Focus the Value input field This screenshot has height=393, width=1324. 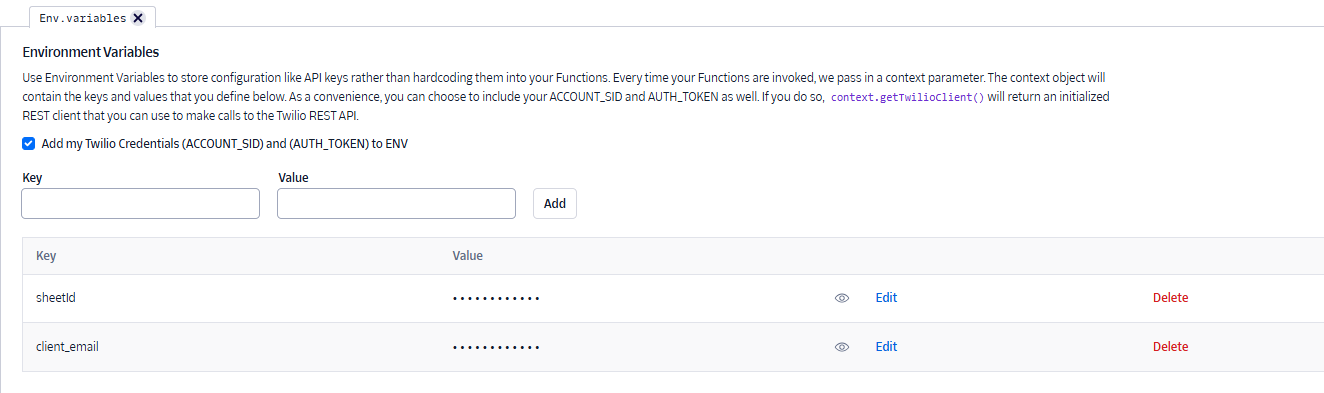396,203
